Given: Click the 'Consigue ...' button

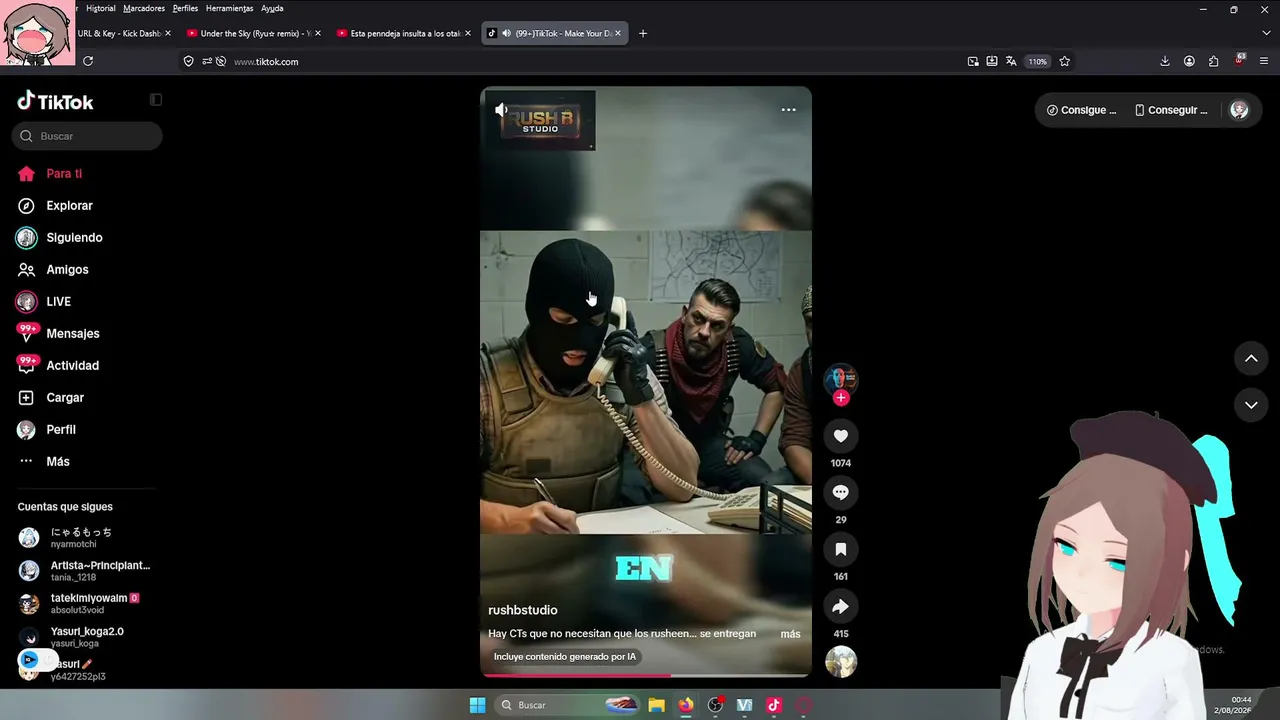Looking at the screenshot, I should 1081,110.
